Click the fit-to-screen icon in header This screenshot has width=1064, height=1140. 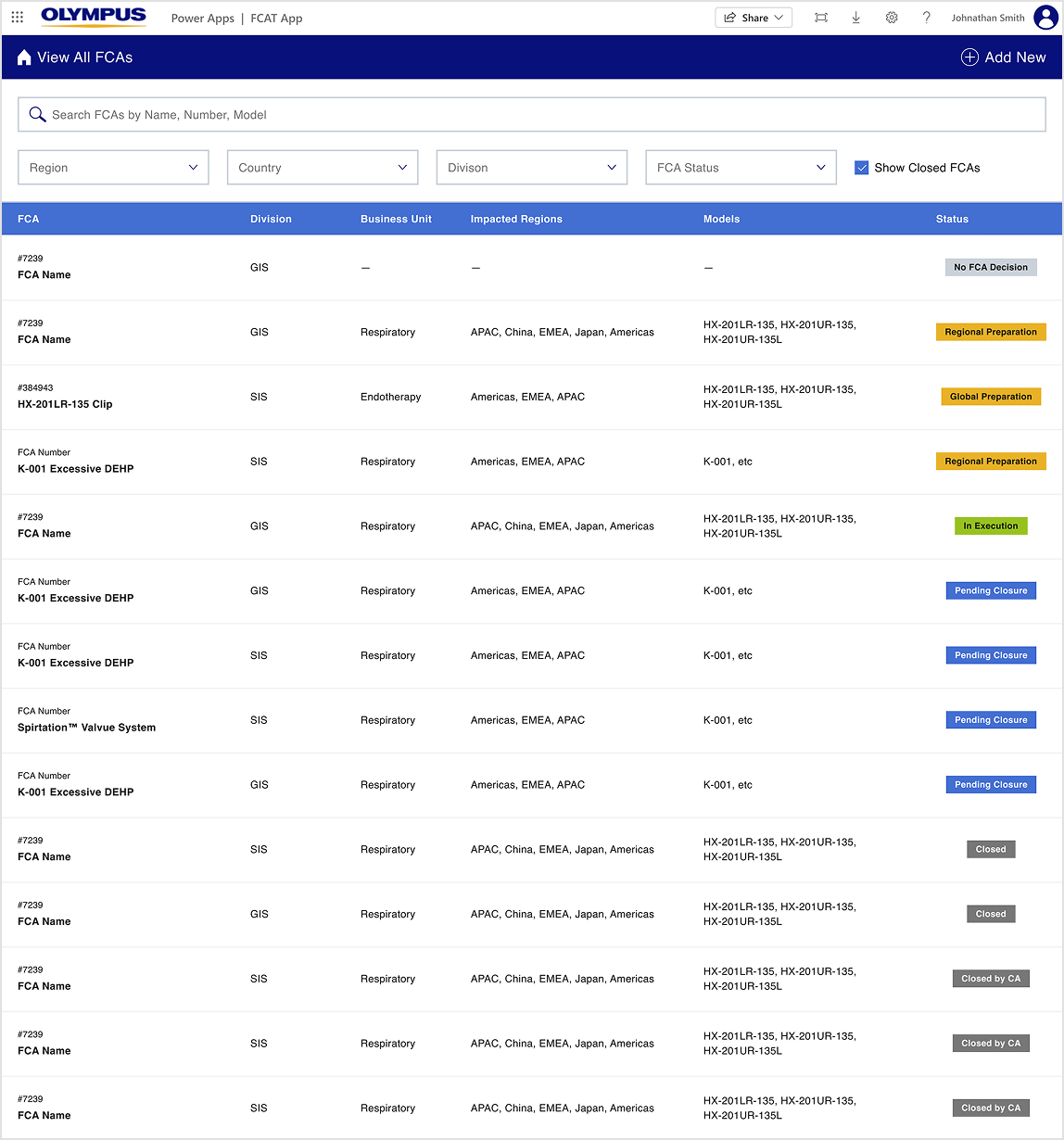pos(820,18)
